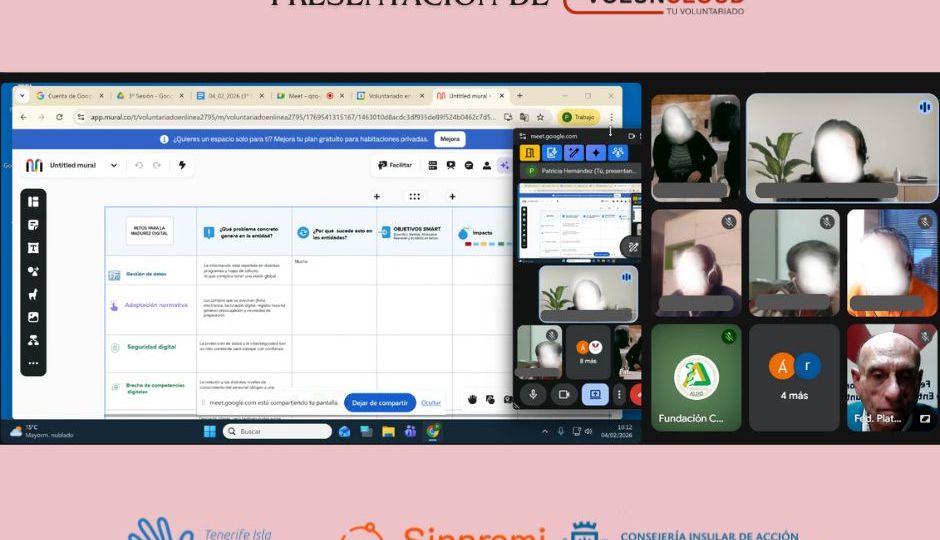Screen dimensions: 940x540
Task: Select the sticky note tool
Action: pos(33,225)
